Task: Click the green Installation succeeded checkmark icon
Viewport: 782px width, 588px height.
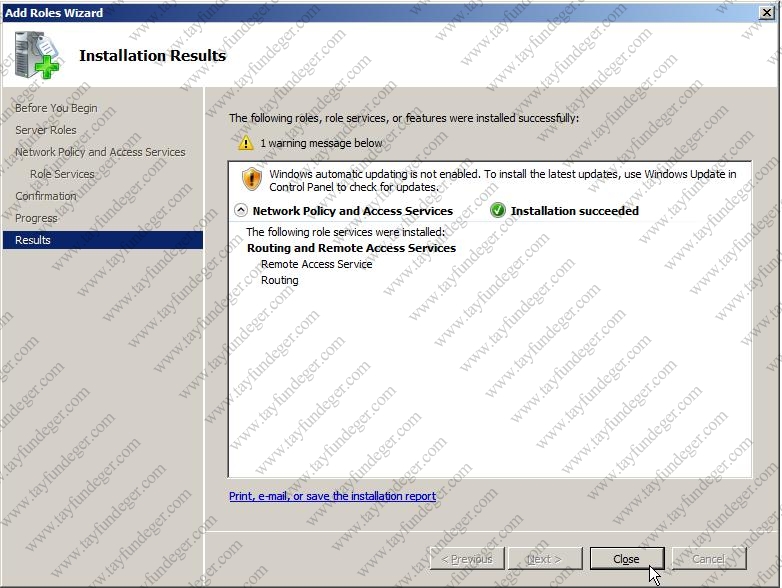Action: pos(498,211)
